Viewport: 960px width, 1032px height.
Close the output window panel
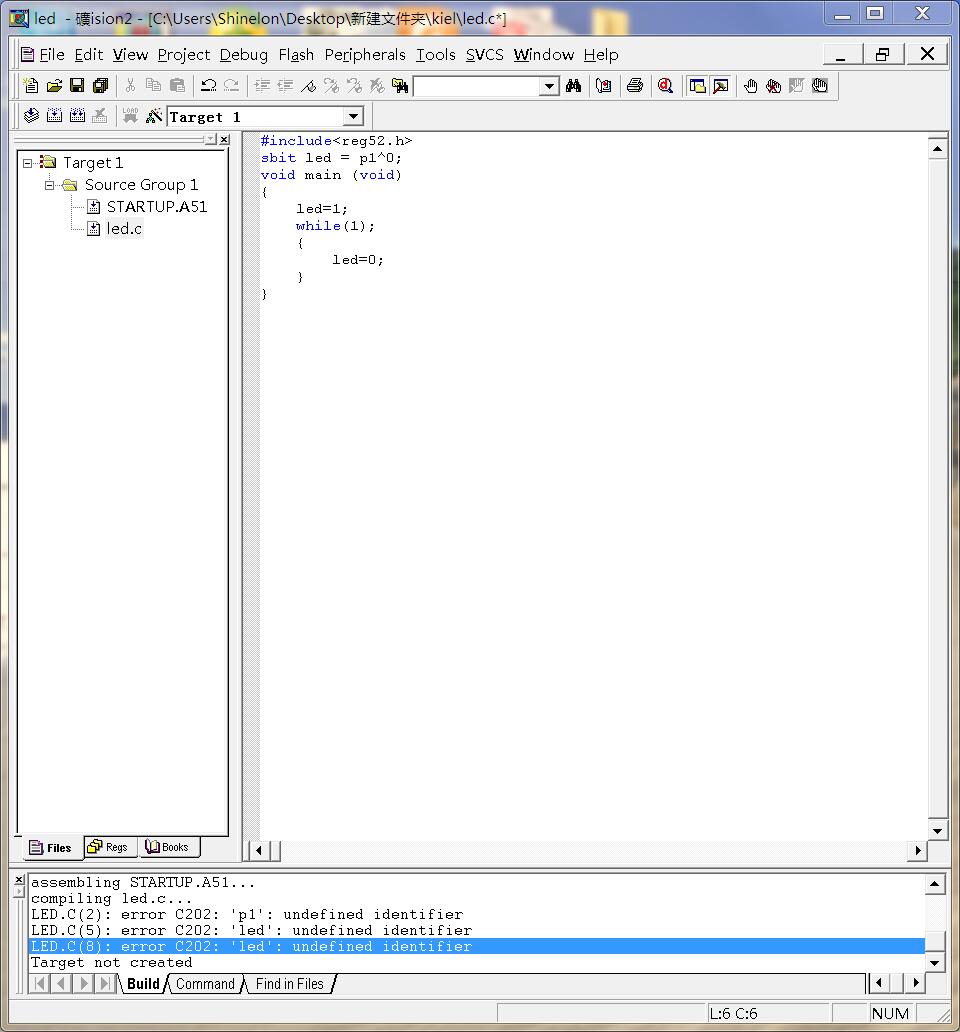click(19, 880)
